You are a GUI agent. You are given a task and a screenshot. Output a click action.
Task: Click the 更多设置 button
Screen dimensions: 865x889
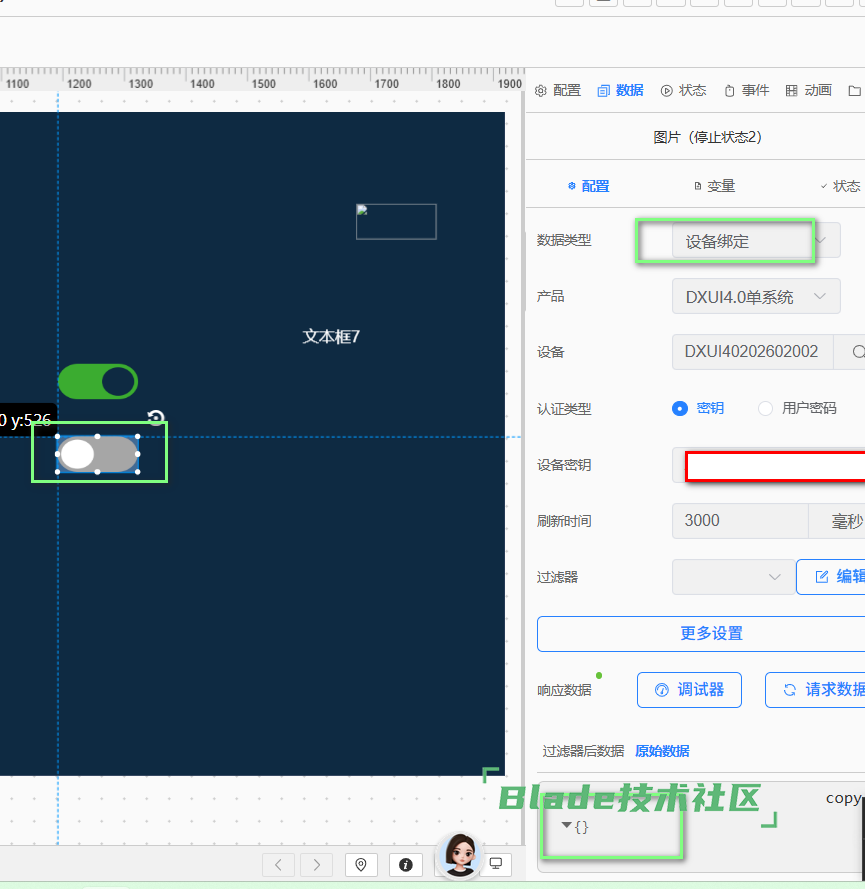[x=710, y=633]
